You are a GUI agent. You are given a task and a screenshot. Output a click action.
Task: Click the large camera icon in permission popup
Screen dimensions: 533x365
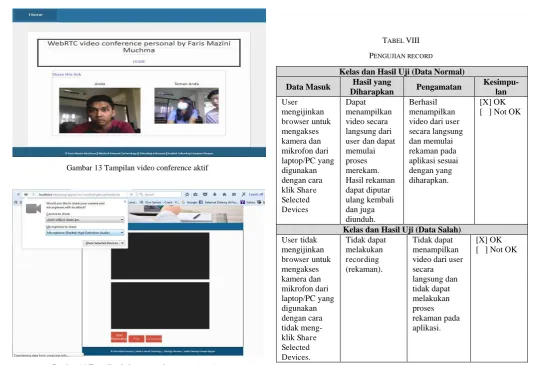coord(33,208)
